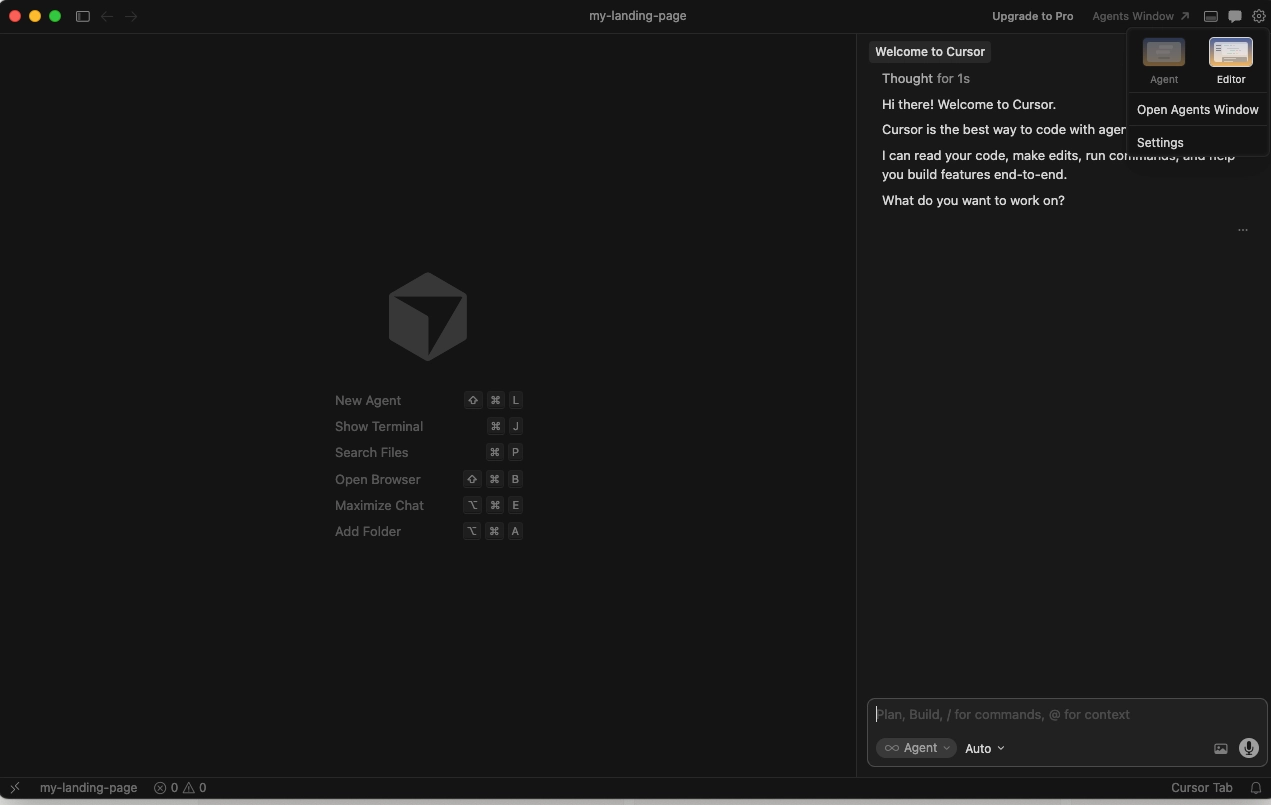Open the Agent mode dropdown

click(916, 748)
